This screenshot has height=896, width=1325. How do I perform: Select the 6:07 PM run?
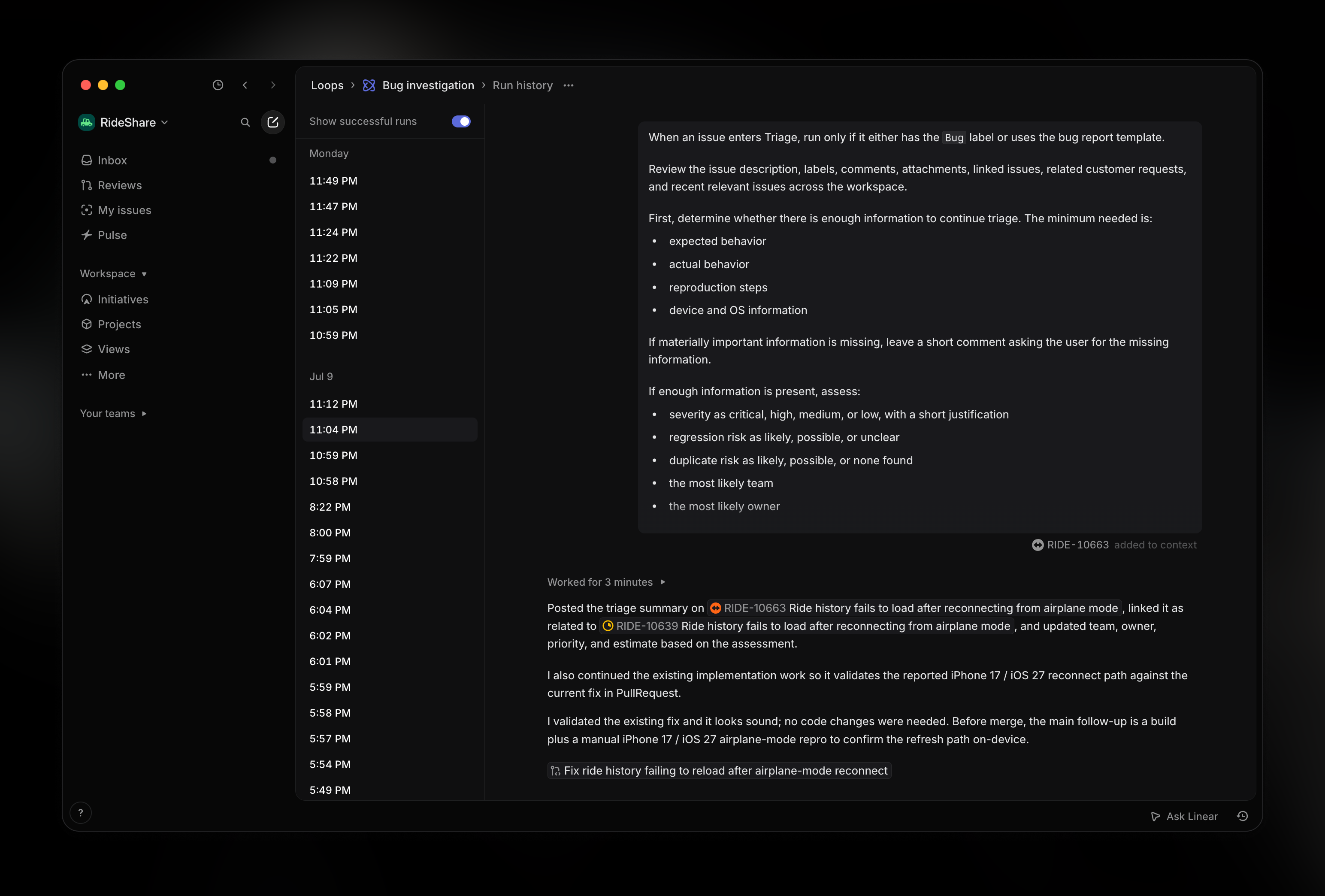[x=390, y=584]
